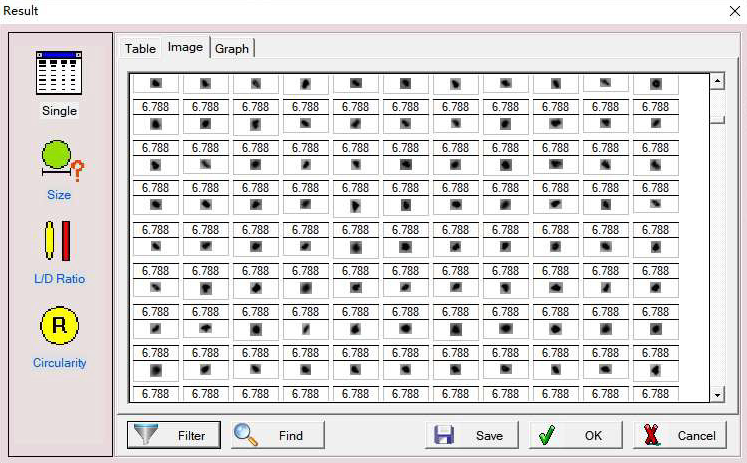Click the L/D Ratio label link
The height and width of the screenshot is (463, 747).
click(60, 279)
